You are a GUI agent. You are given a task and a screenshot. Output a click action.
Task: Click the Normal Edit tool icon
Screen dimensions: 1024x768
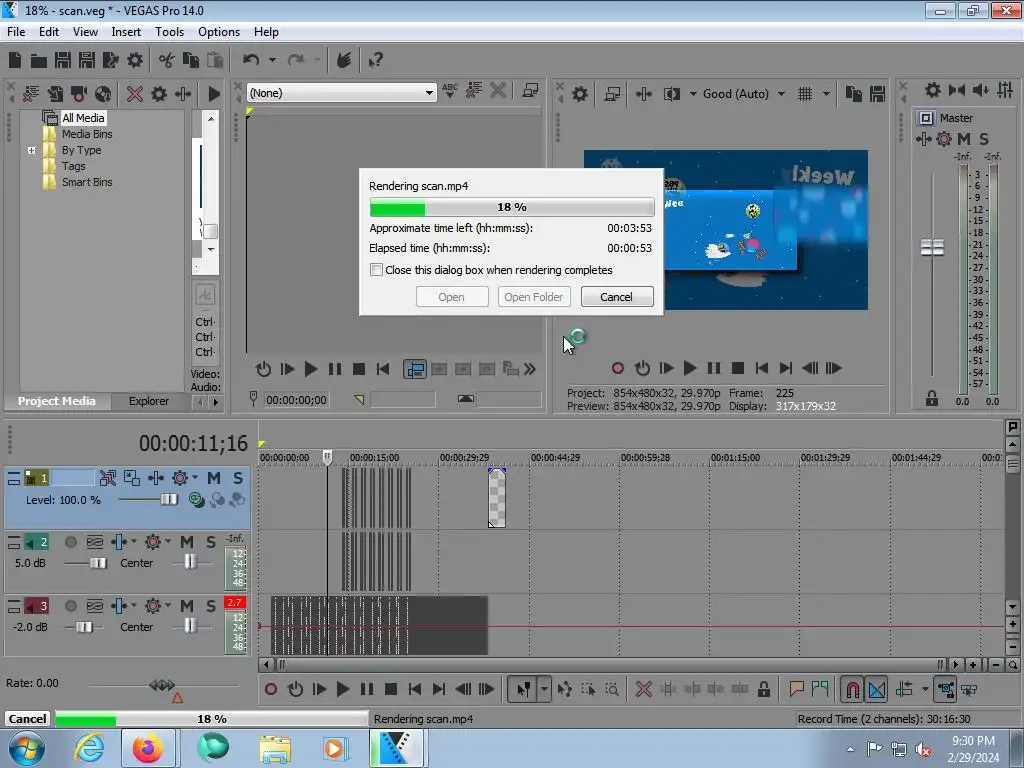tap(524, 689)
